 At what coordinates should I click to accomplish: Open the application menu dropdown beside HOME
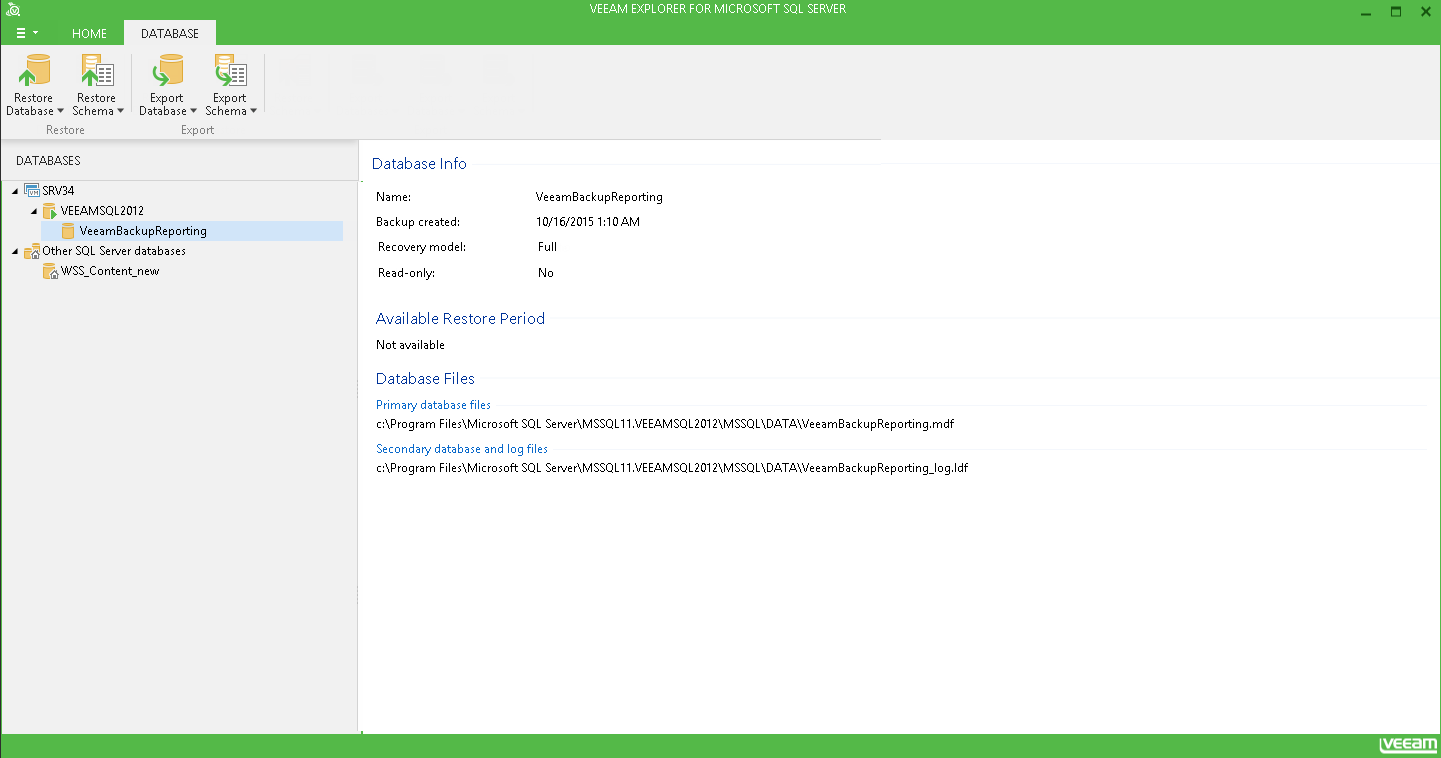point(27,33)
